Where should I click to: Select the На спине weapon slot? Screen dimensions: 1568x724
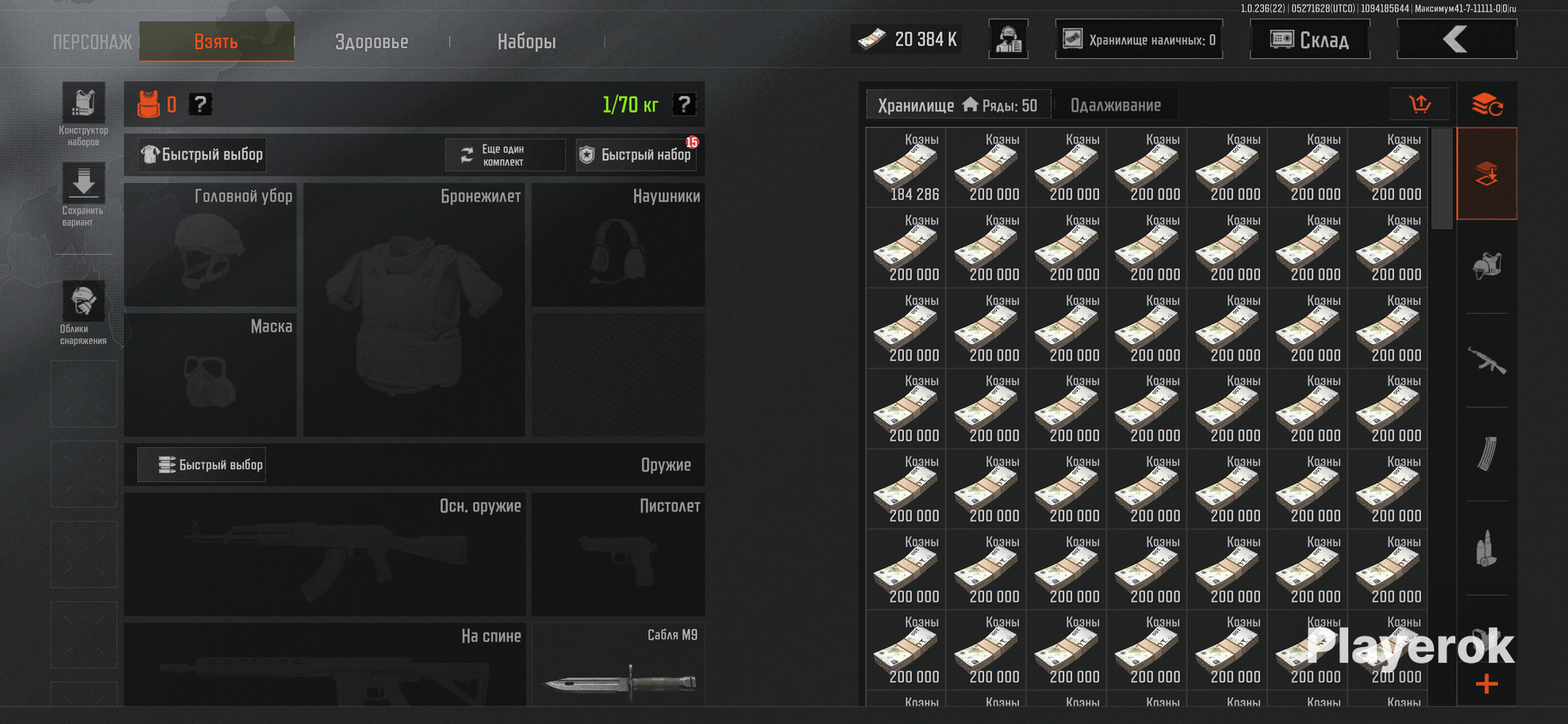click(325, 664)
